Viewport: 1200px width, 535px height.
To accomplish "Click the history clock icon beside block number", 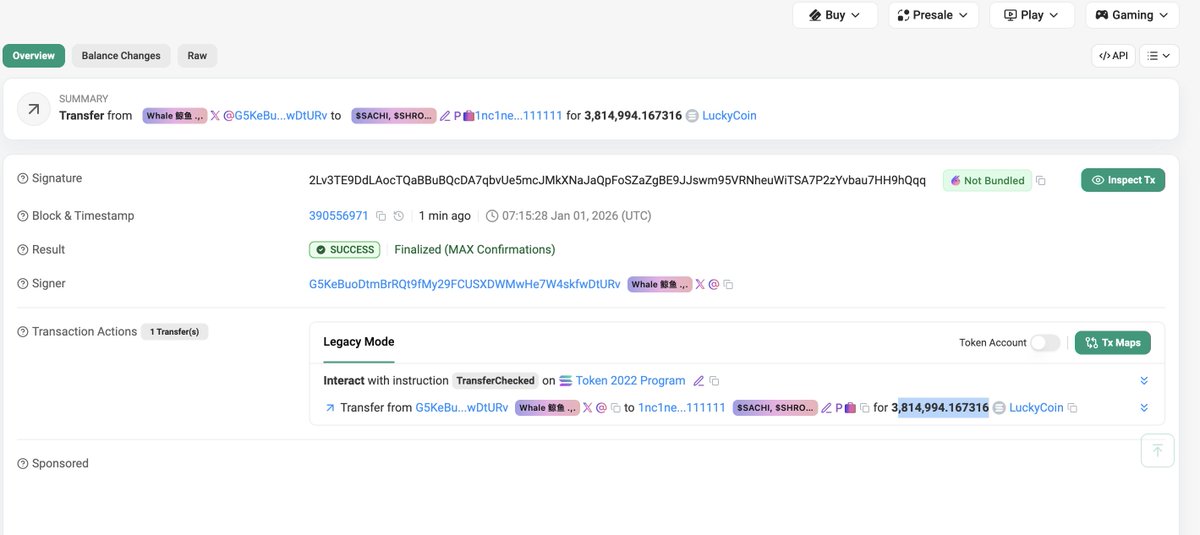I will (399, 216).
